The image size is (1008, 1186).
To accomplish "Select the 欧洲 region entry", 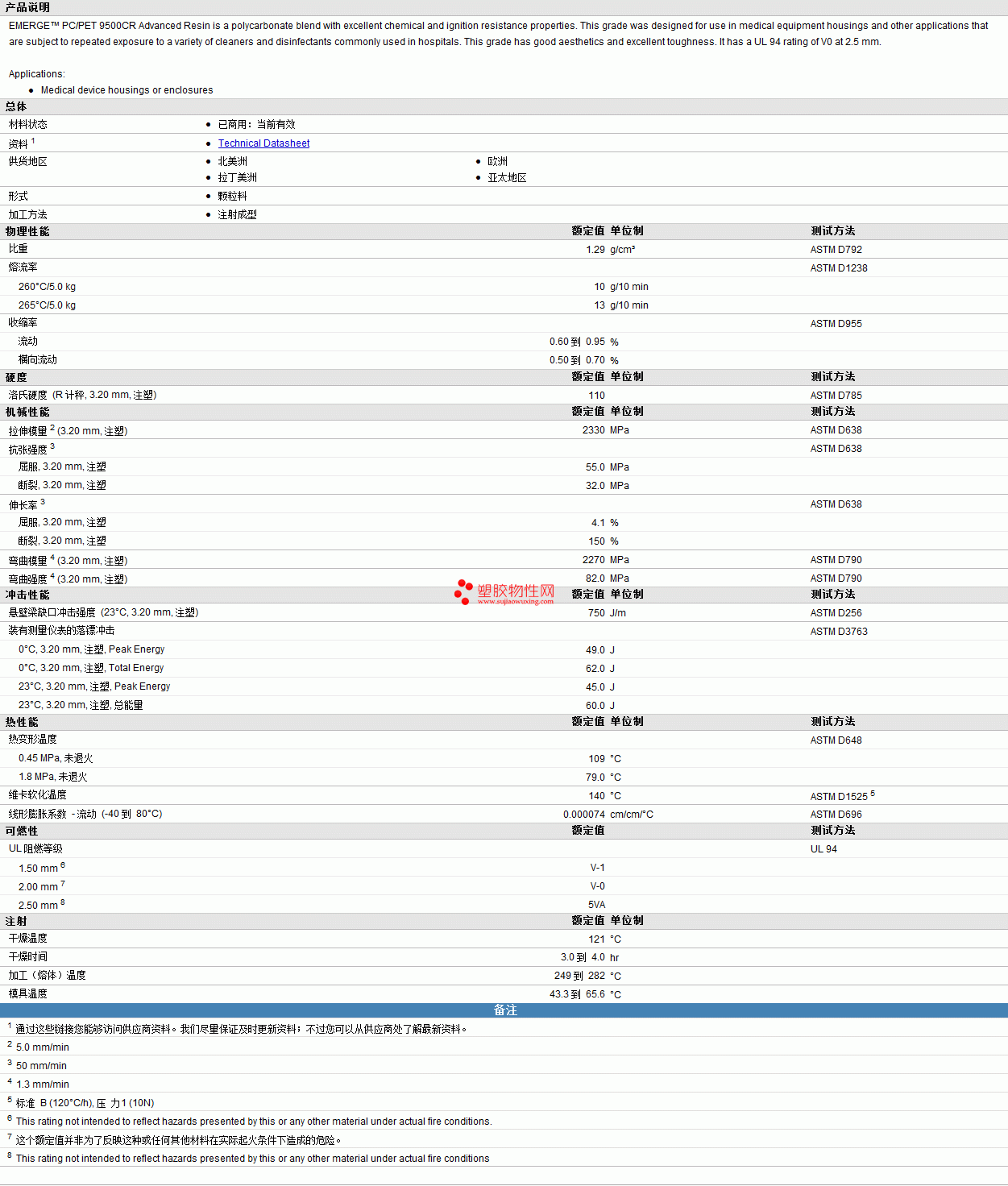I will click(x=498, y=161).
